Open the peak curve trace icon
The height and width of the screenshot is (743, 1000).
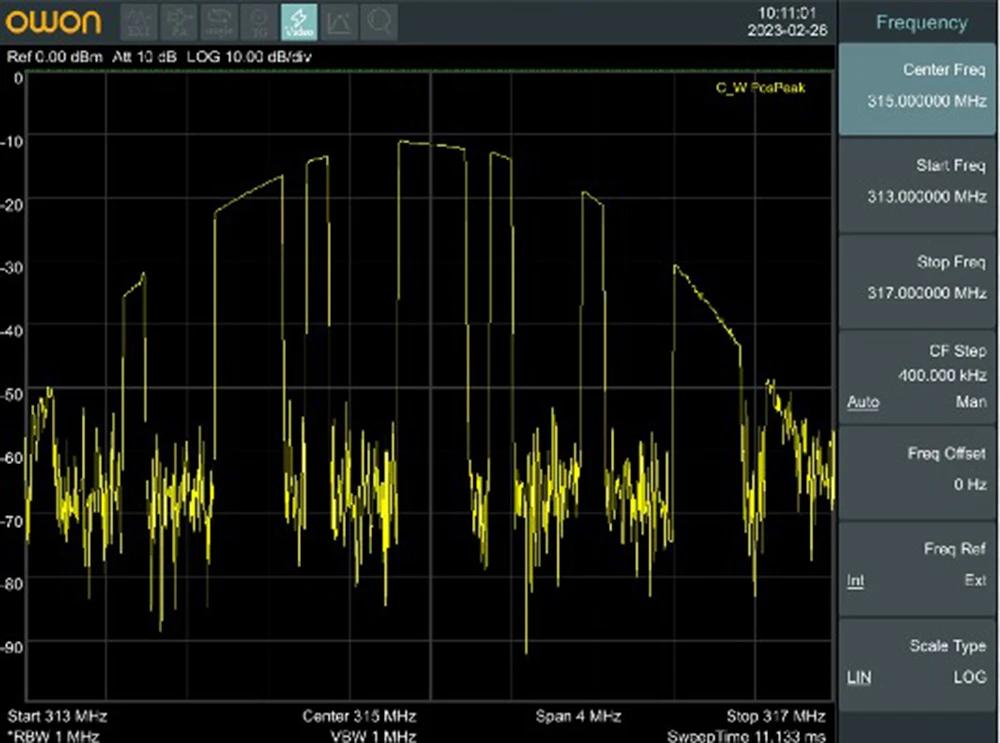coord(338,21)
